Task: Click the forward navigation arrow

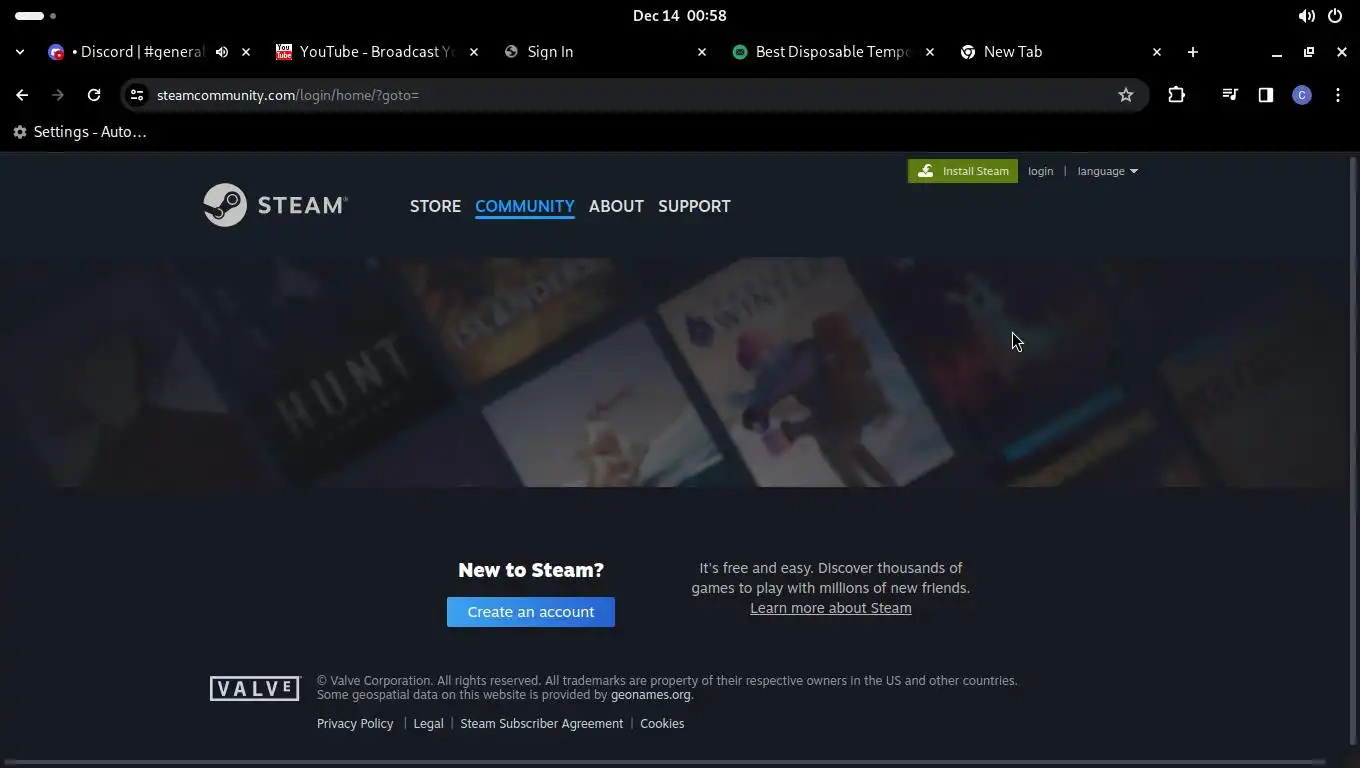Action: pyautogui.click(x=58, y=95)
